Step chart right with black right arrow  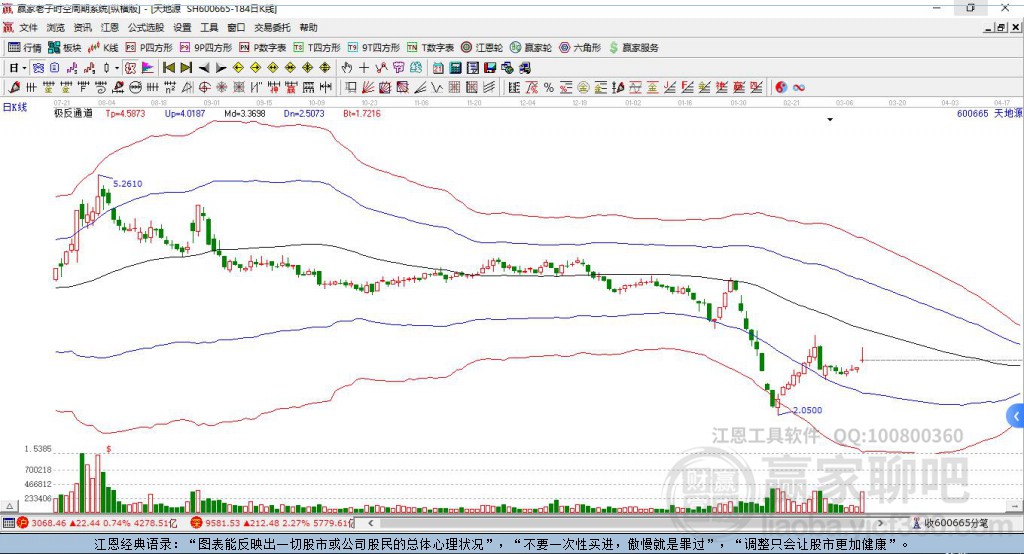(221, 68)
